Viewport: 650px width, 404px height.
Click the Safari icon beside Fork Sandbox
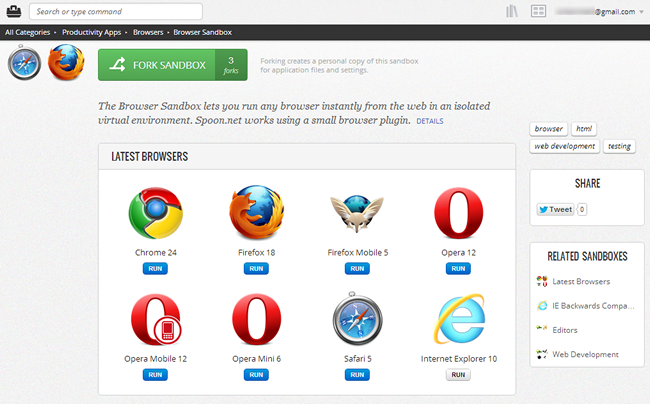(24, 63)
